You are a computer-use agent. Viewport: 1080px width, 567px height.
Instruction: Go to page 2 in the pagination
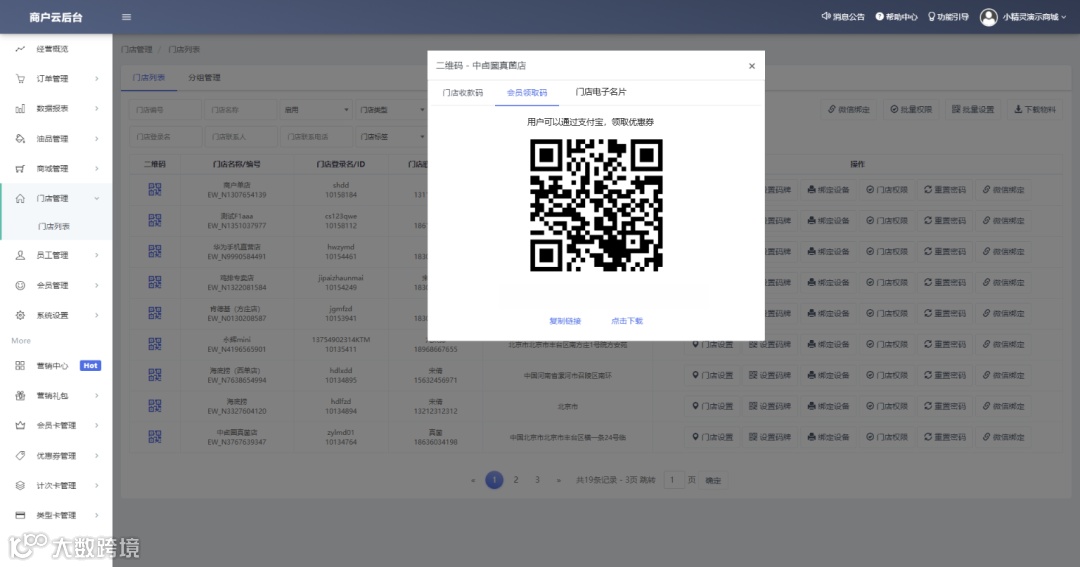coord(516,480)
